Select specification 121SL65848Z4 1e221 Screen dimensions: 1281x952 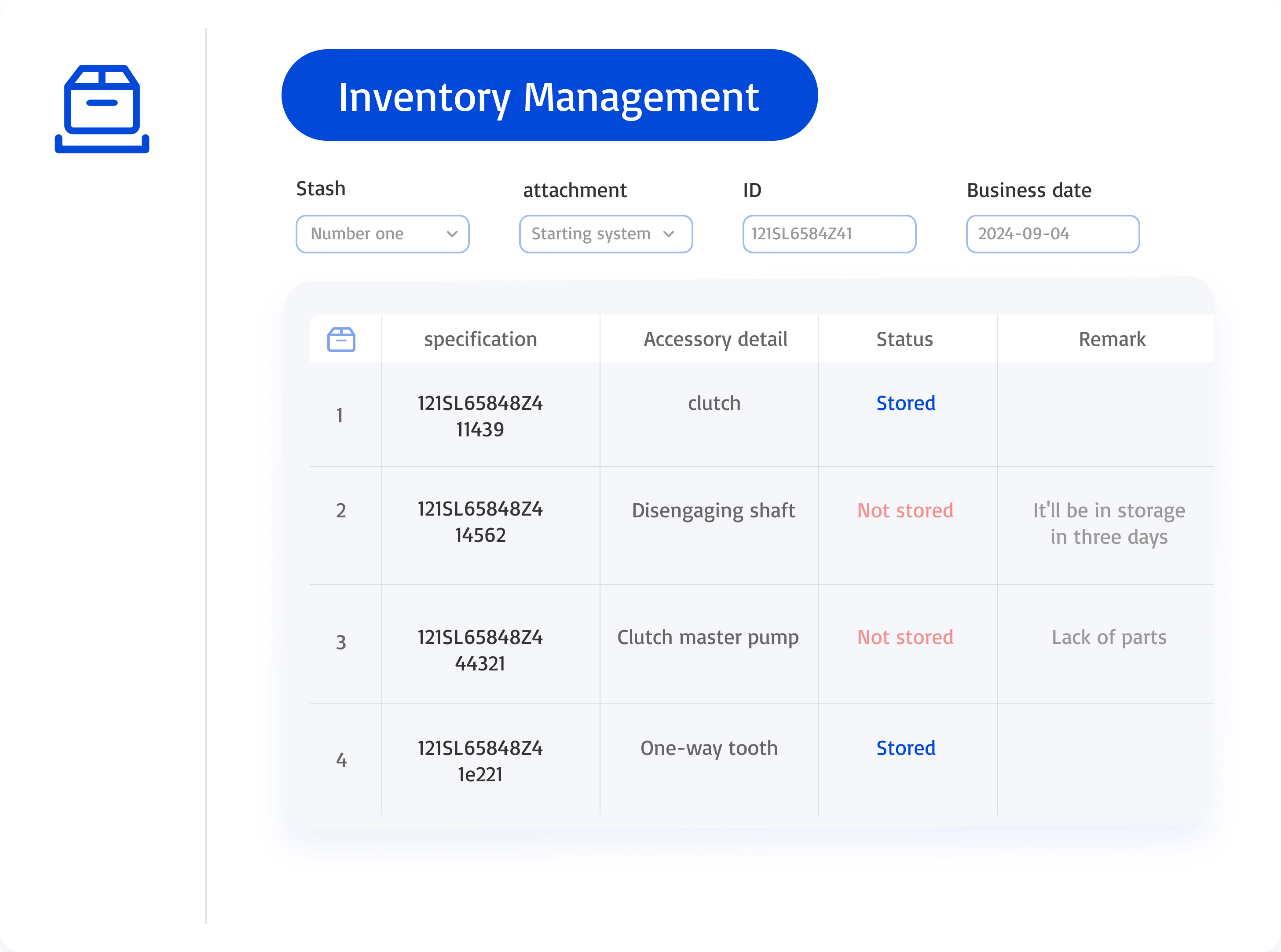480,761
